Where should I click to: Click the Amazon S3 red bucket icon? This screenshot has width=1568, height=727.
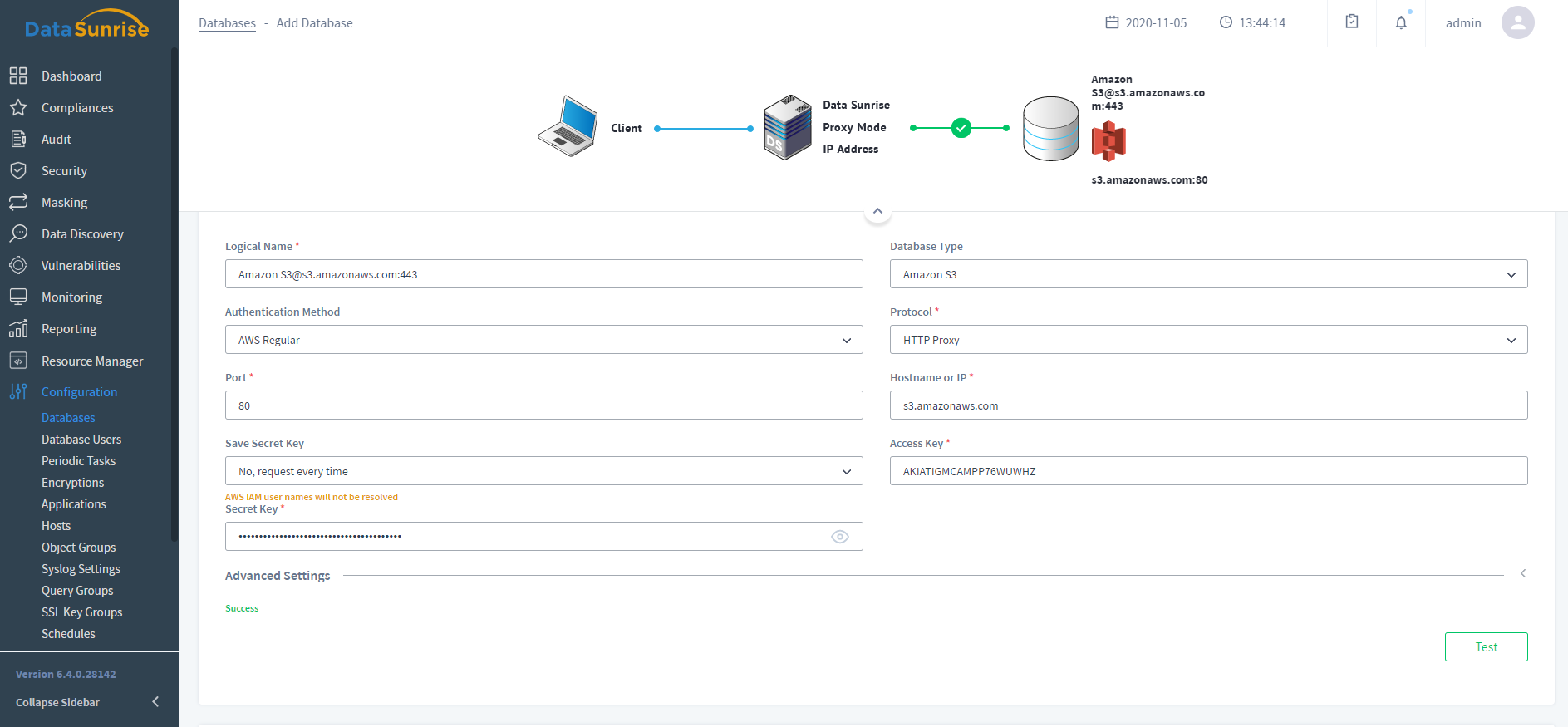[1108, 141]
